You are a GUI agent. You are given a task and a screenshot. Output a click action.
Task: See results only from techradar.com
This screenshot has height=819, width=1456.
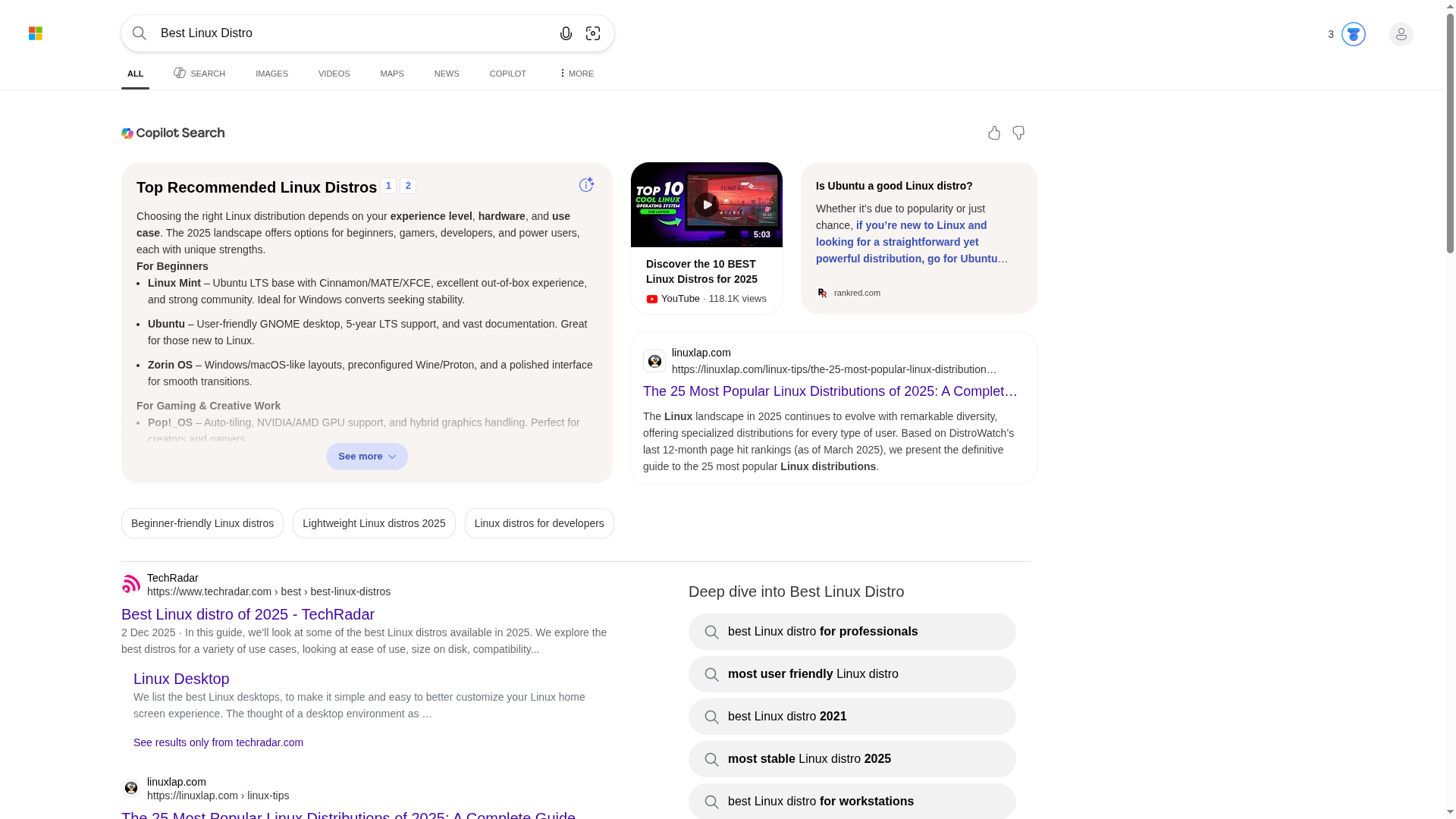[x=218, y=742]
